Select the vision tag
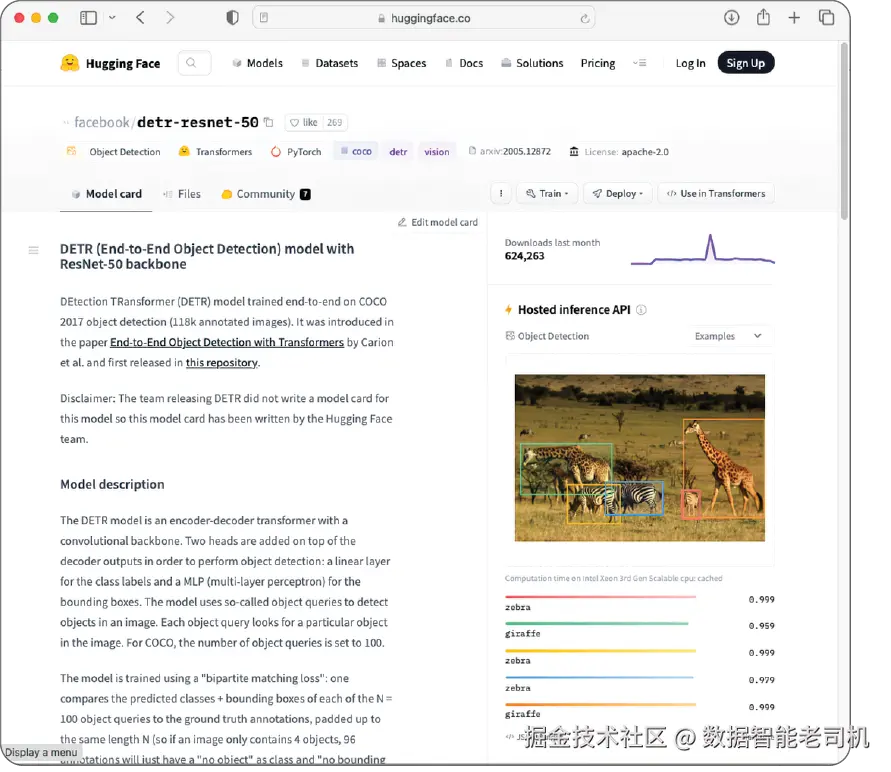This screenshot has width=891, height=772. pos(436,151)
